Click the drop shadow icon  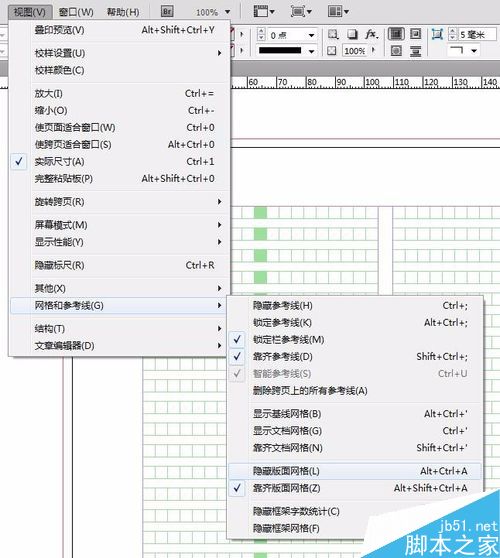352,34
